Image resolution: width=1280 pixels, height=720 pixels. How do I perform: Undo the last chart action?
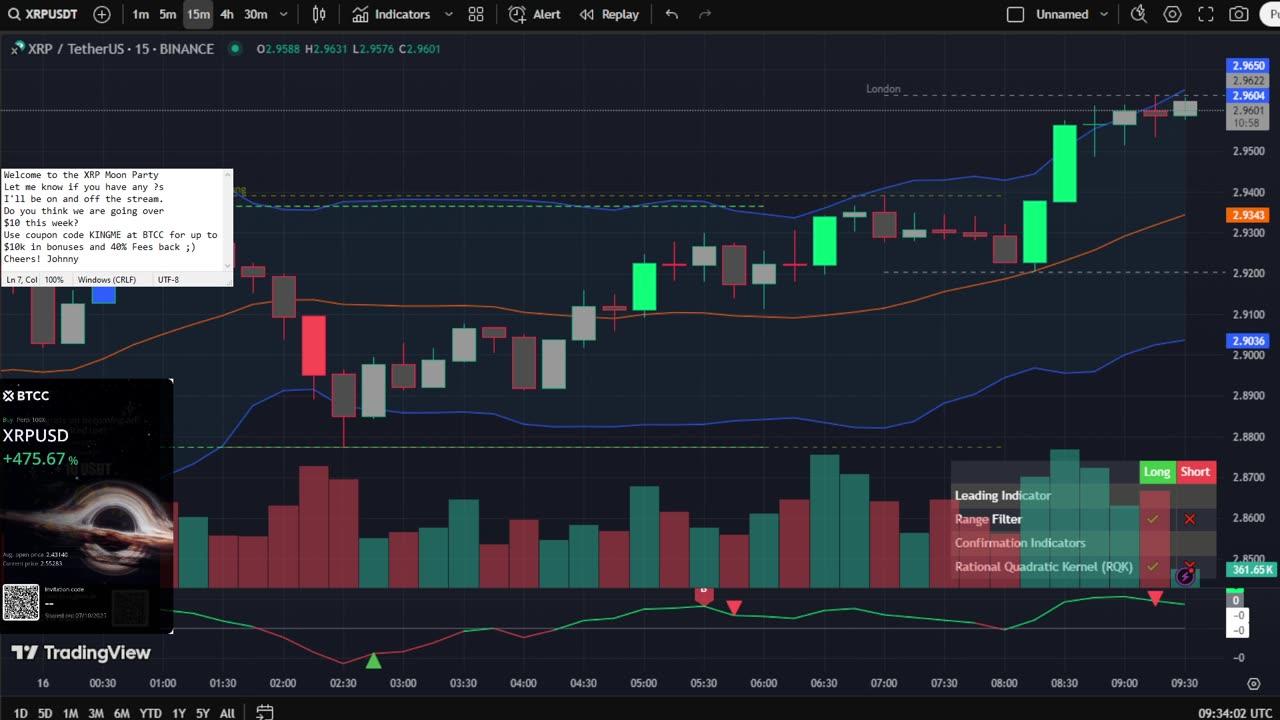point(671,14)
